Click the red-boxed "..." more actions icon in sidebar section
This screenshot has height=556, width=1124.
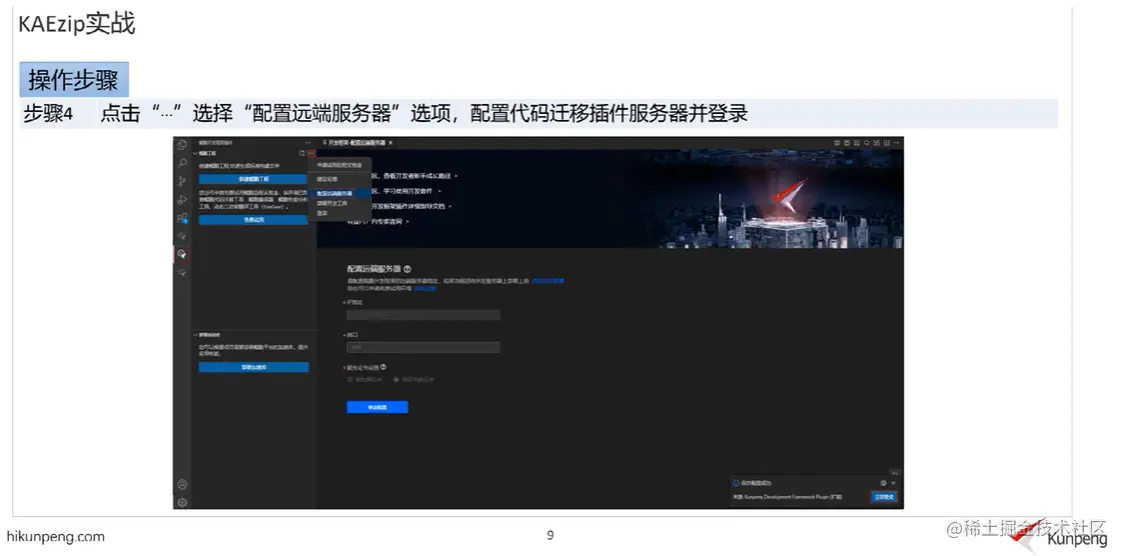pyautogui.click(x=311, y=153)
